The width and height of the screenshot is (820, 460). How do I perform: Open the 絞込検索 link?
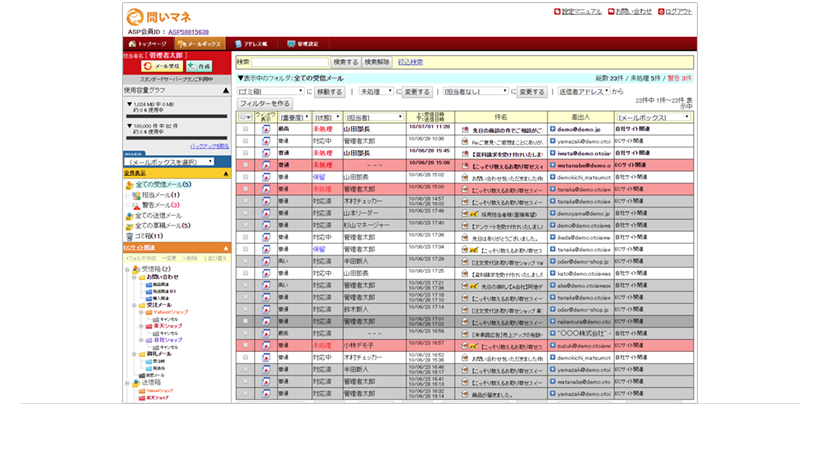(411, 62)
